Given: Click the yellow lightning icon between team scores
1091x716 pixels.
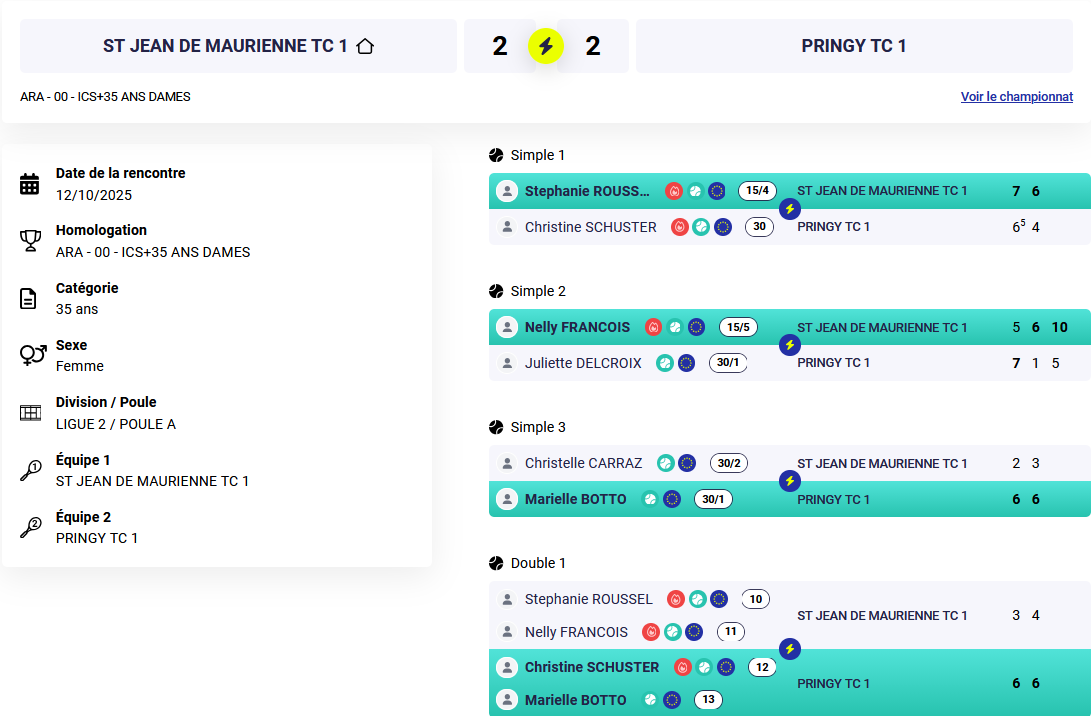Looking at the screenshot, I should [x=546, y=46].
